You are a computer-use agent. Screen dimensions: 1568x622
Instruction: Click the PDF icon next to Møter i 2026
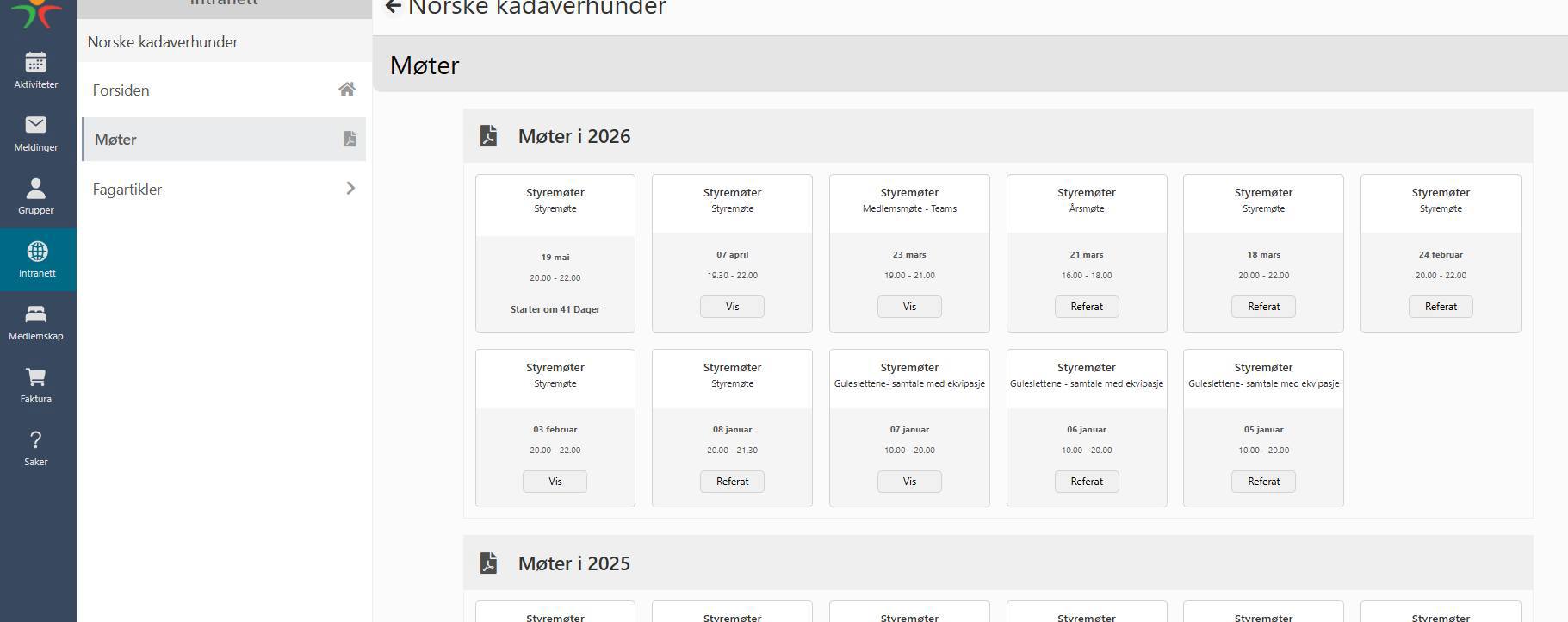(488, 136)
